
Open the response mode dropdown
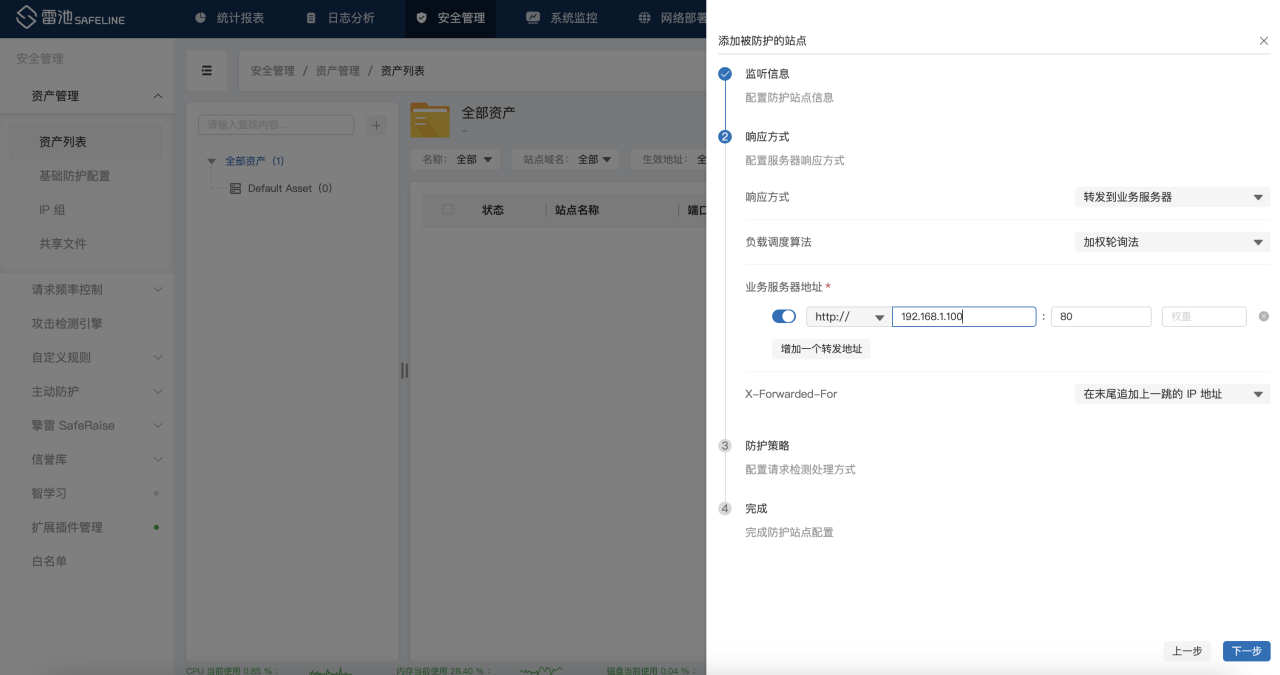[x=1171, y=197]
